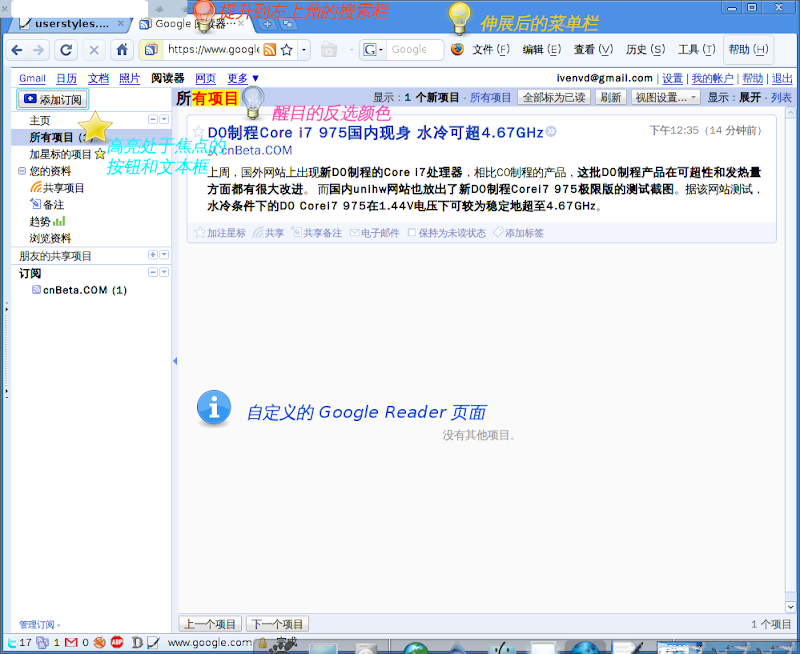Click the 添加订阅 add subscription button
Image resolution: width=800 pixels, height=654 pixels.
click(x=53, y=99)
